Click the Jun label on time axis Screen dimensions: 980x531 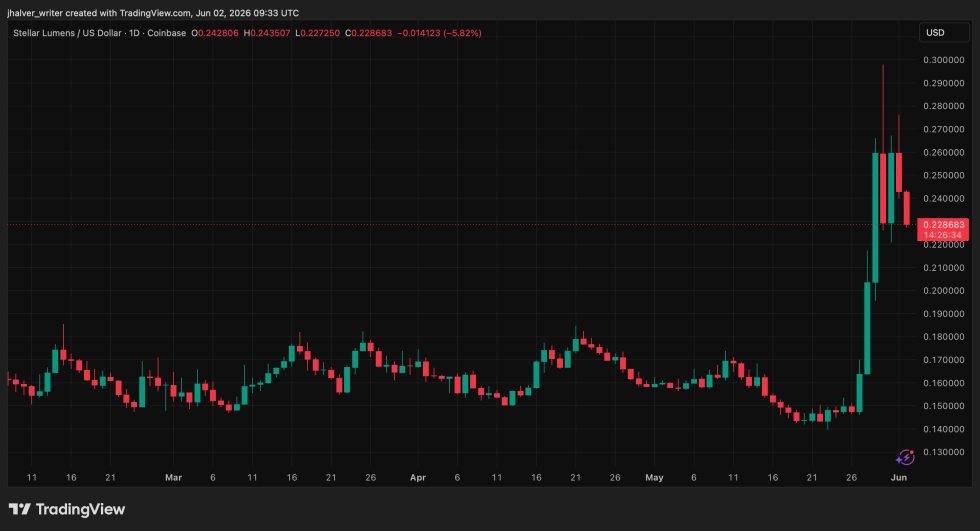(898, 477)
